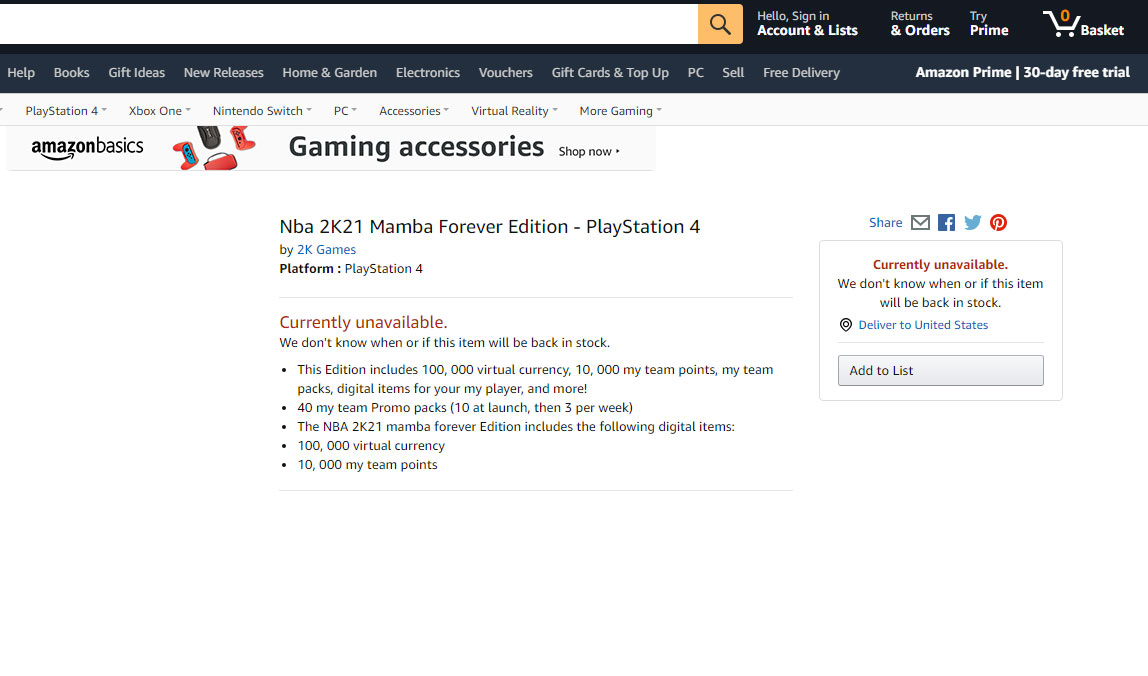Open the shopping basket icon
The height and width of the screenshot is (676, 1148).
[x=1061, y=23]
